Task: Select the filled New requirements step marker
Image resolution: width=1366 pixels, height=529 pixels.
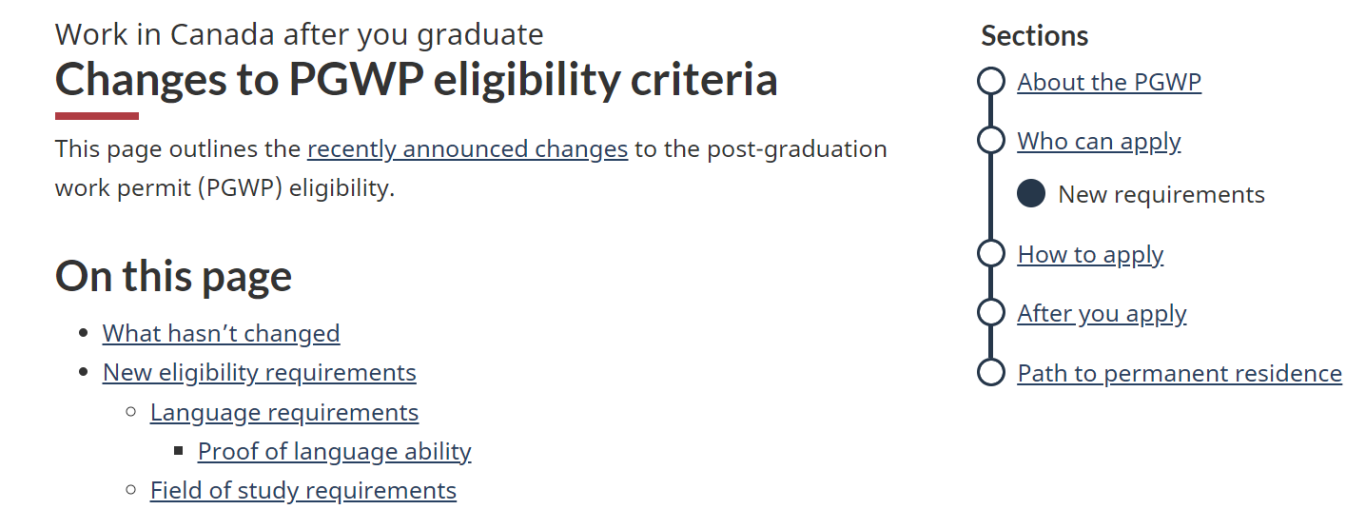Action: click(1031, 194)
